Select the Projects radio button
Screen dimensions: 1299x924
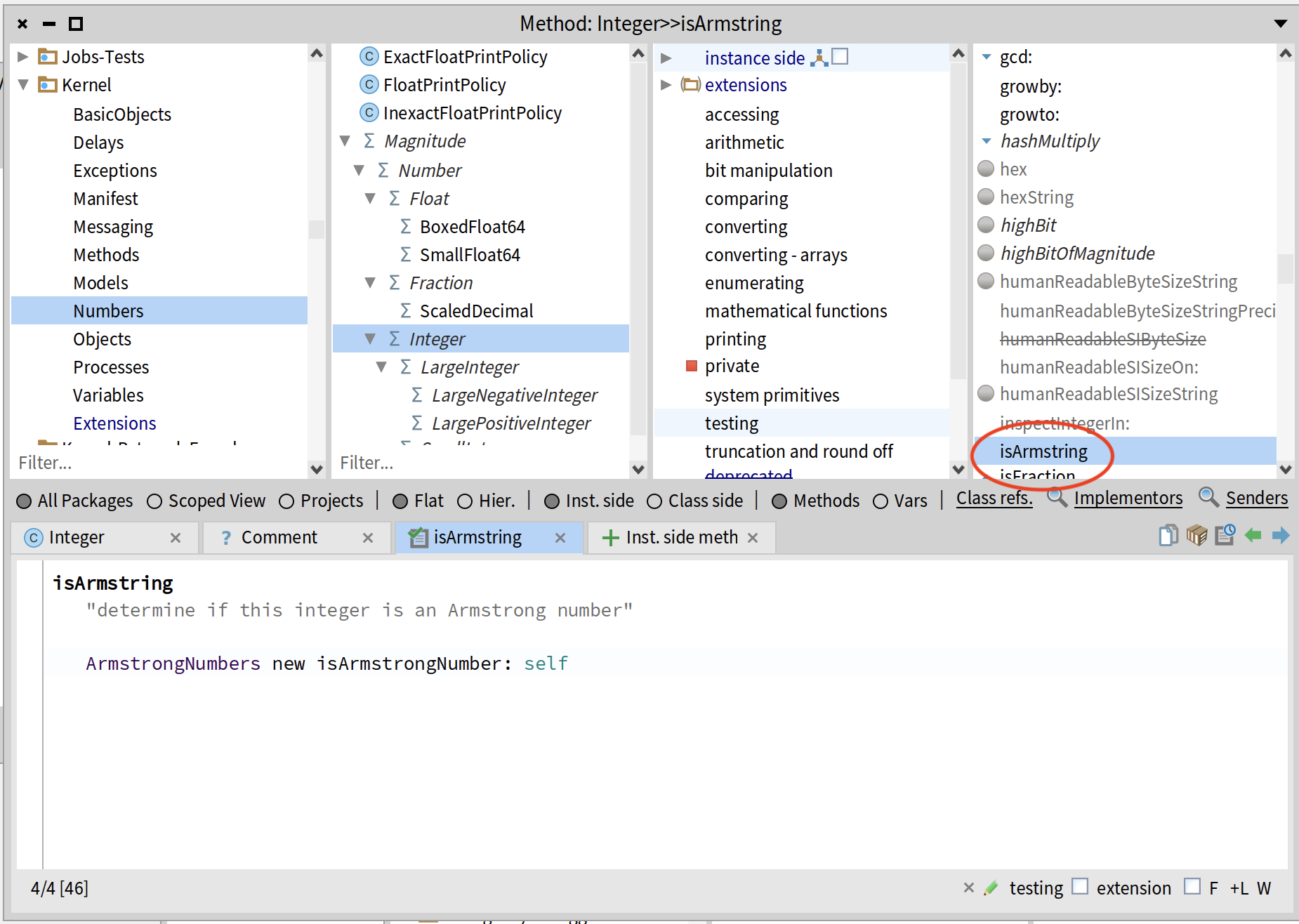[x=286, y=501]
